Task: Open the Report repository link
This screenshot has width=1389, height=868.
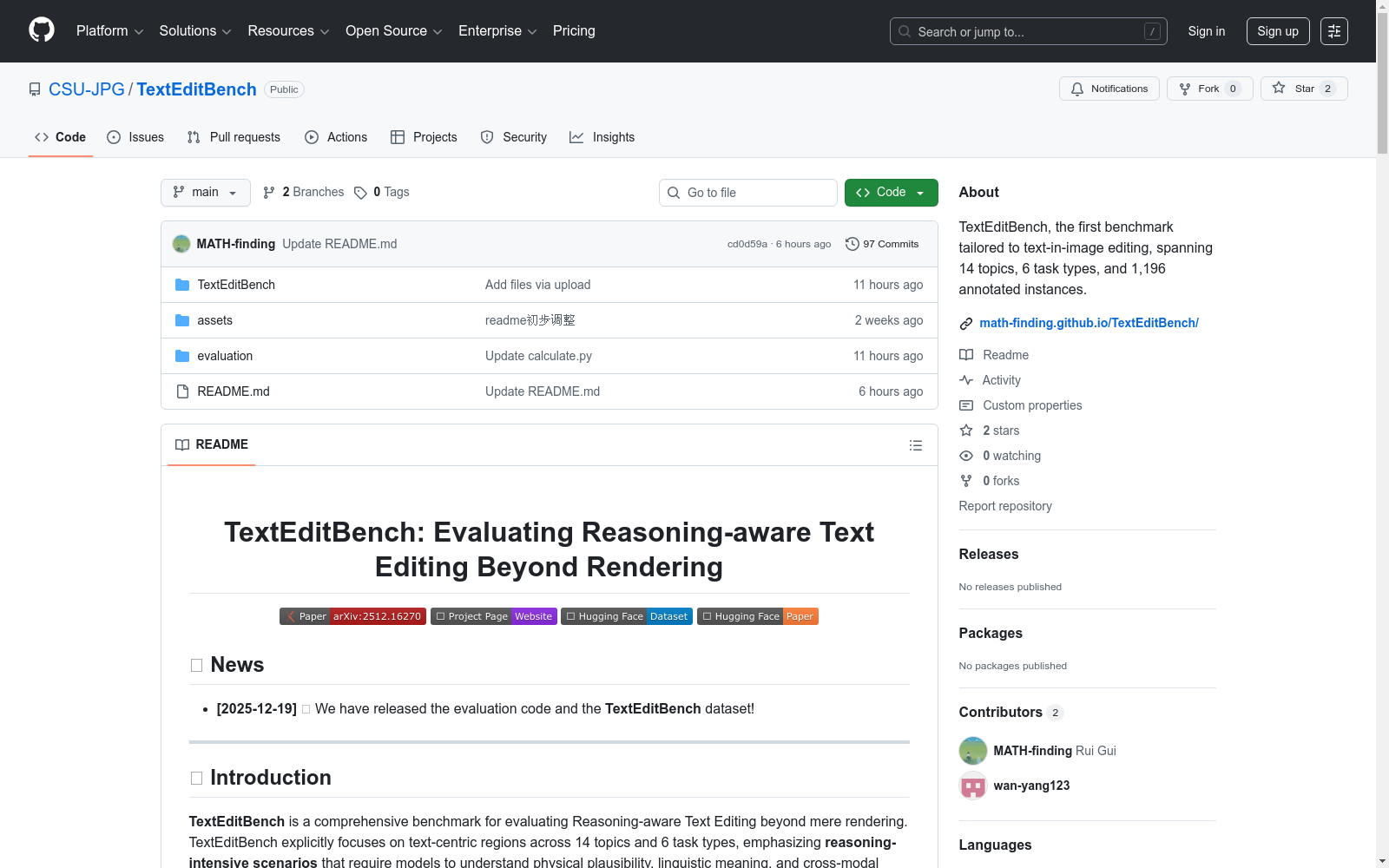Action: (1005, 506)
